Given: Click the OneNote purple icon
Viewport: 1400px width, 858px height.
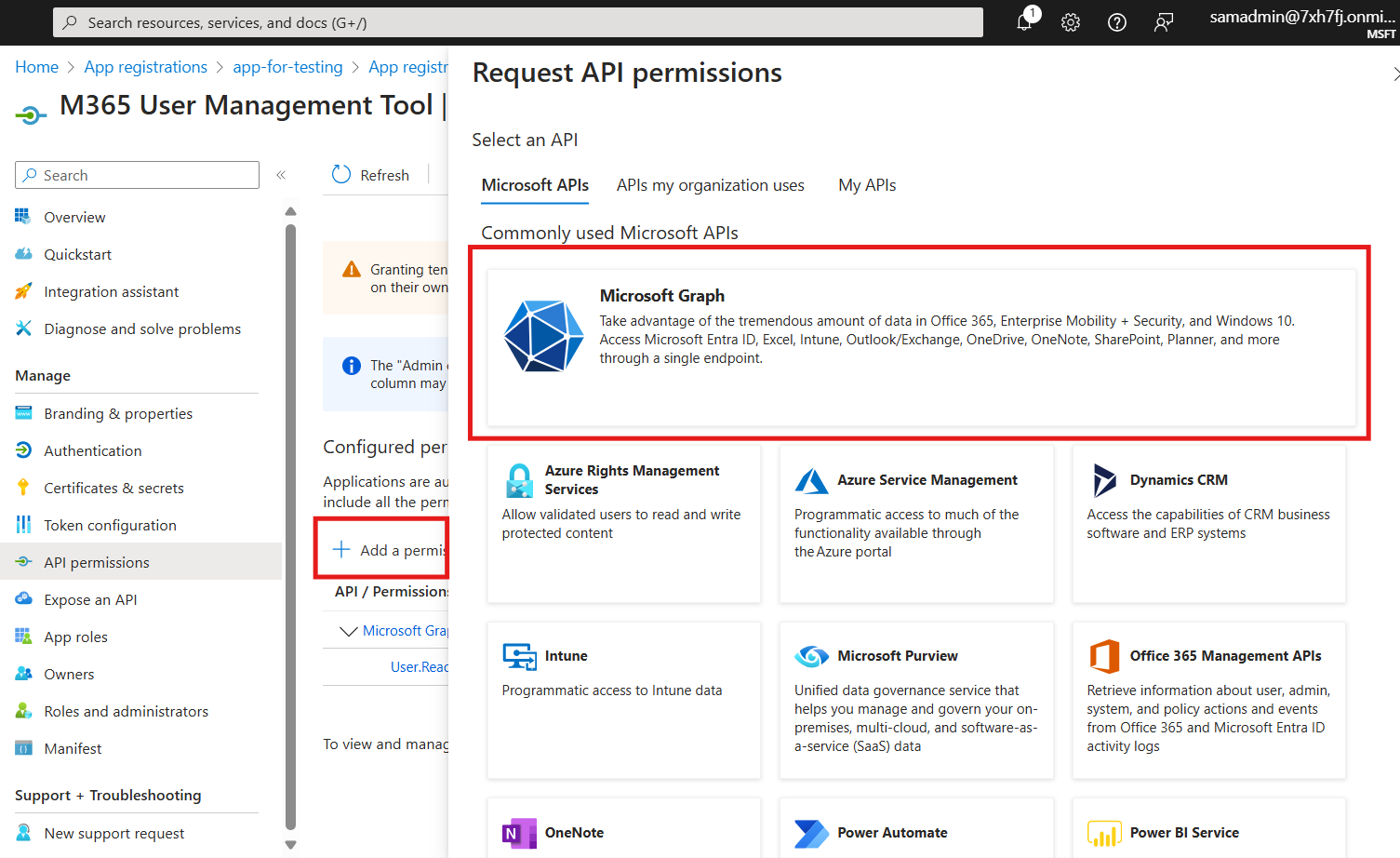Looking at the screenshot, I should coord(519,833).
